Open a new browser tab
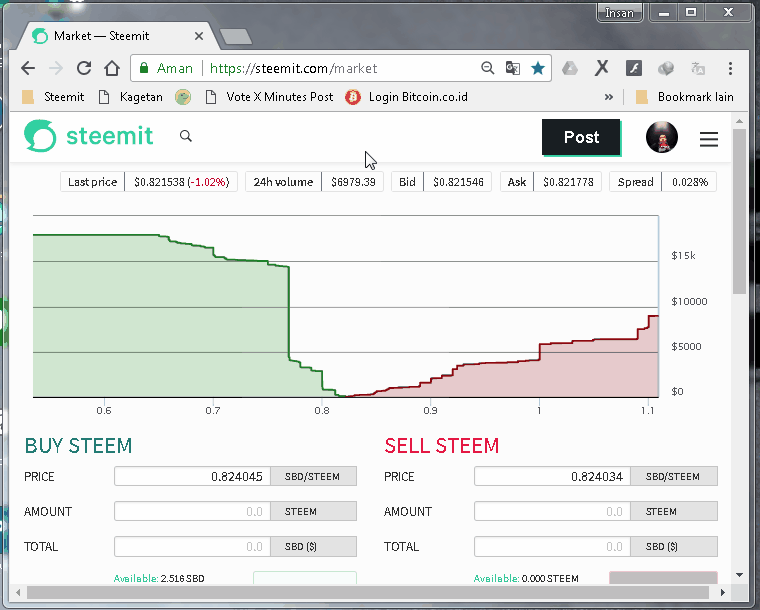Viewport: 760px width, 610px height. (236, 37)
